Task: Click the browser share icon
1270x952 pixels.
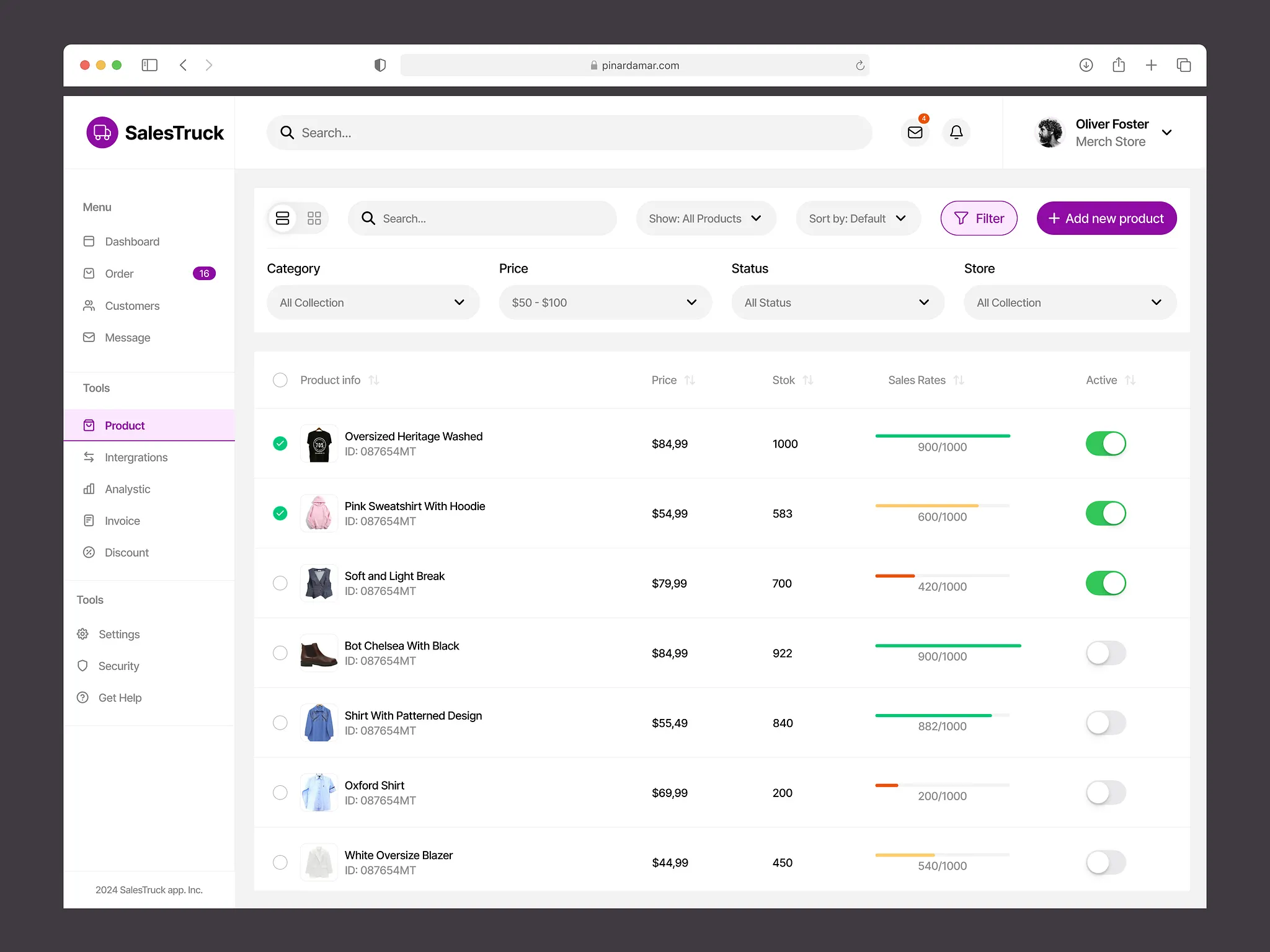Action: (x=1119, y=65)
